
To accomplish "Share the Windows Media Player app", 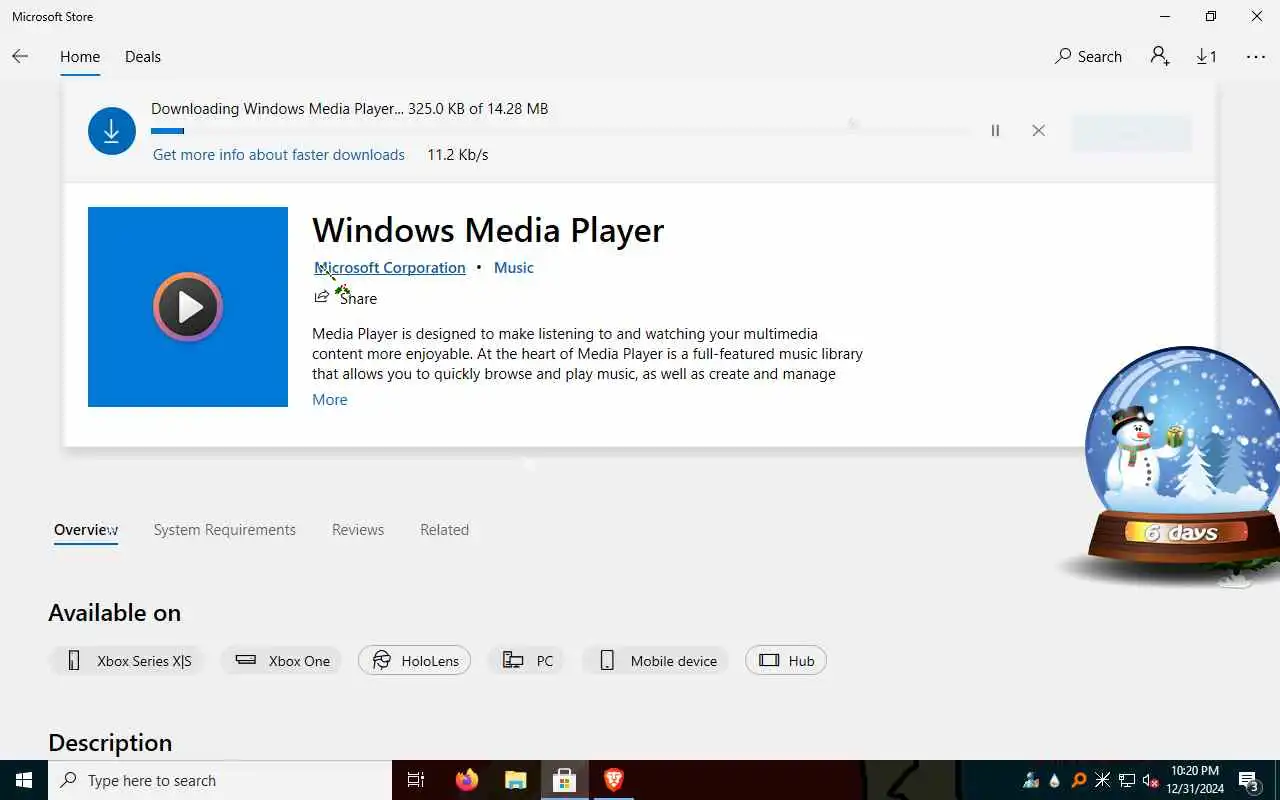I will [x=346, y=298].
